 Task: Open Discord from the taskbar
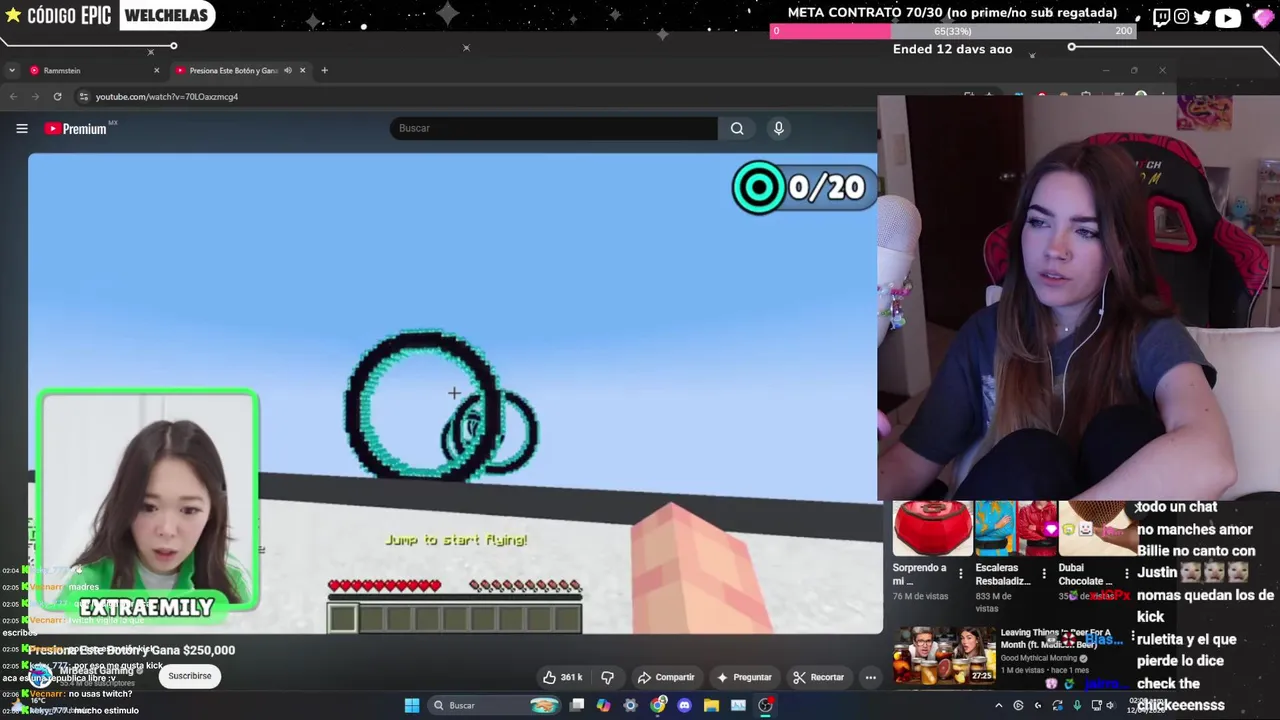684,705
